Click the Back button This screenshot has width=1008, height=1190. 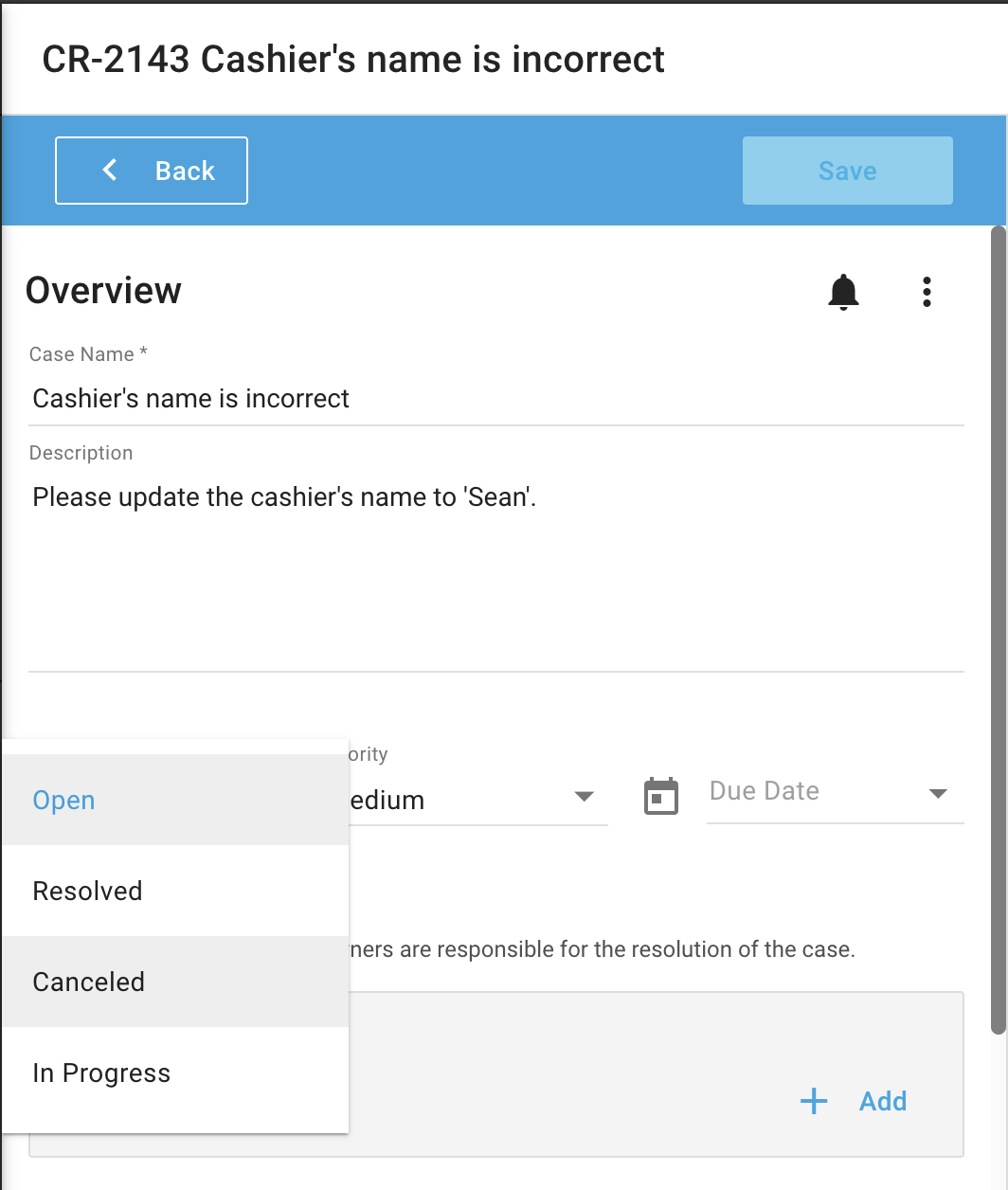click(x=152, y=171)
